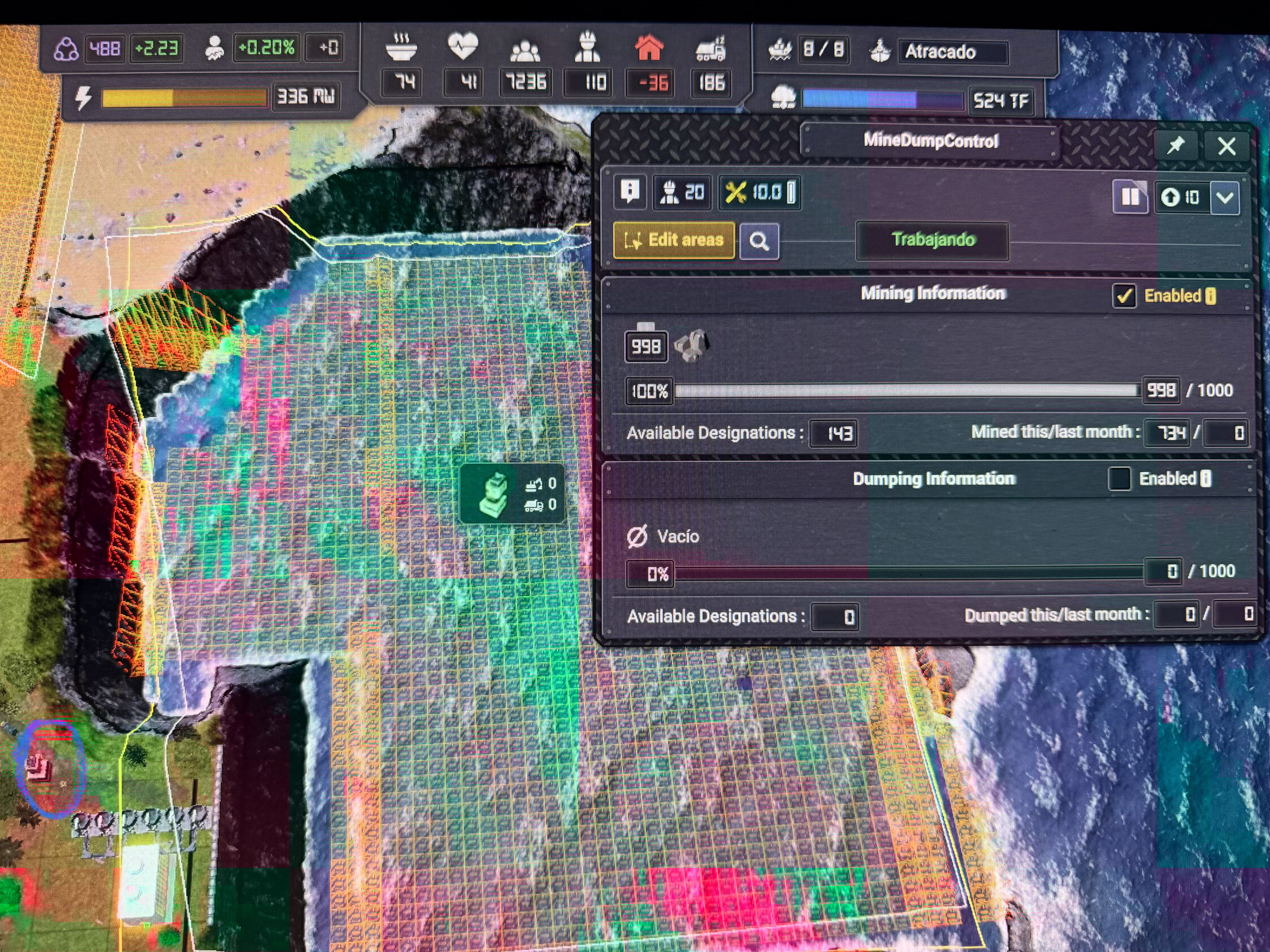Click the info alert icon
Viewport: 1270px width, 952px height.
click(x=630, y=191)
